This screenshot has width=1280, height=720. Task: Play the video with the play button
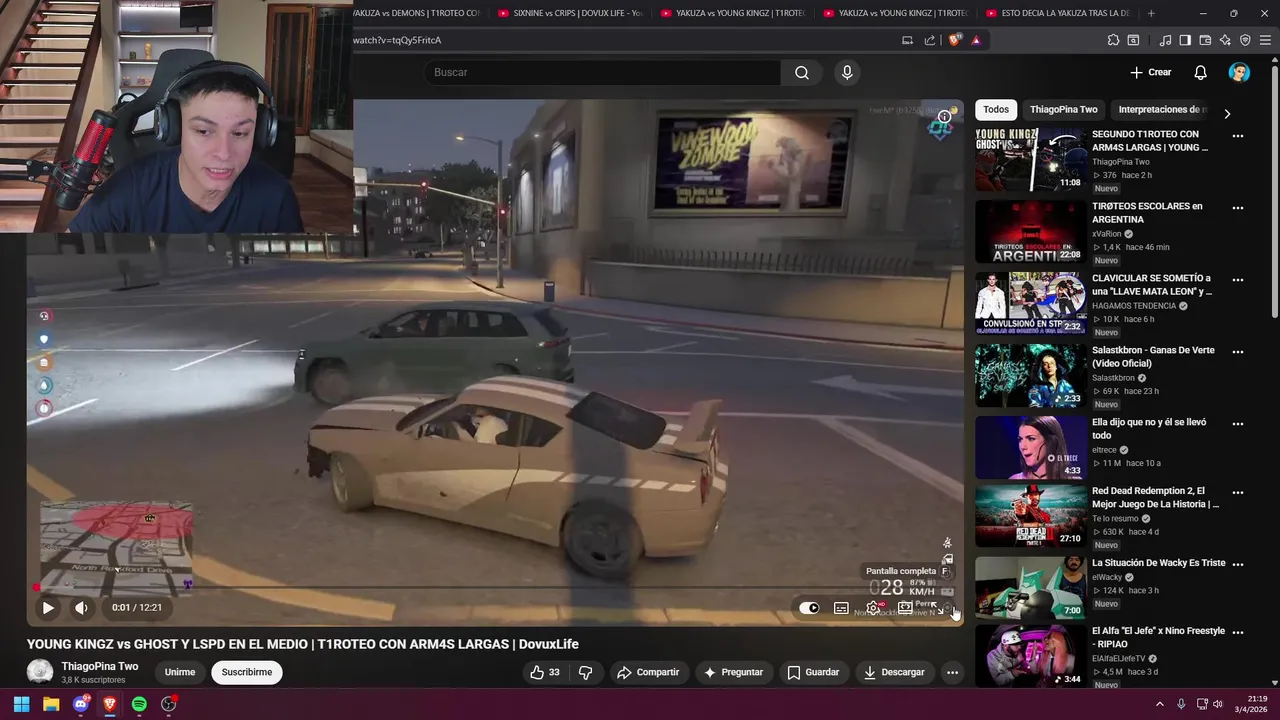click(48, 607)
